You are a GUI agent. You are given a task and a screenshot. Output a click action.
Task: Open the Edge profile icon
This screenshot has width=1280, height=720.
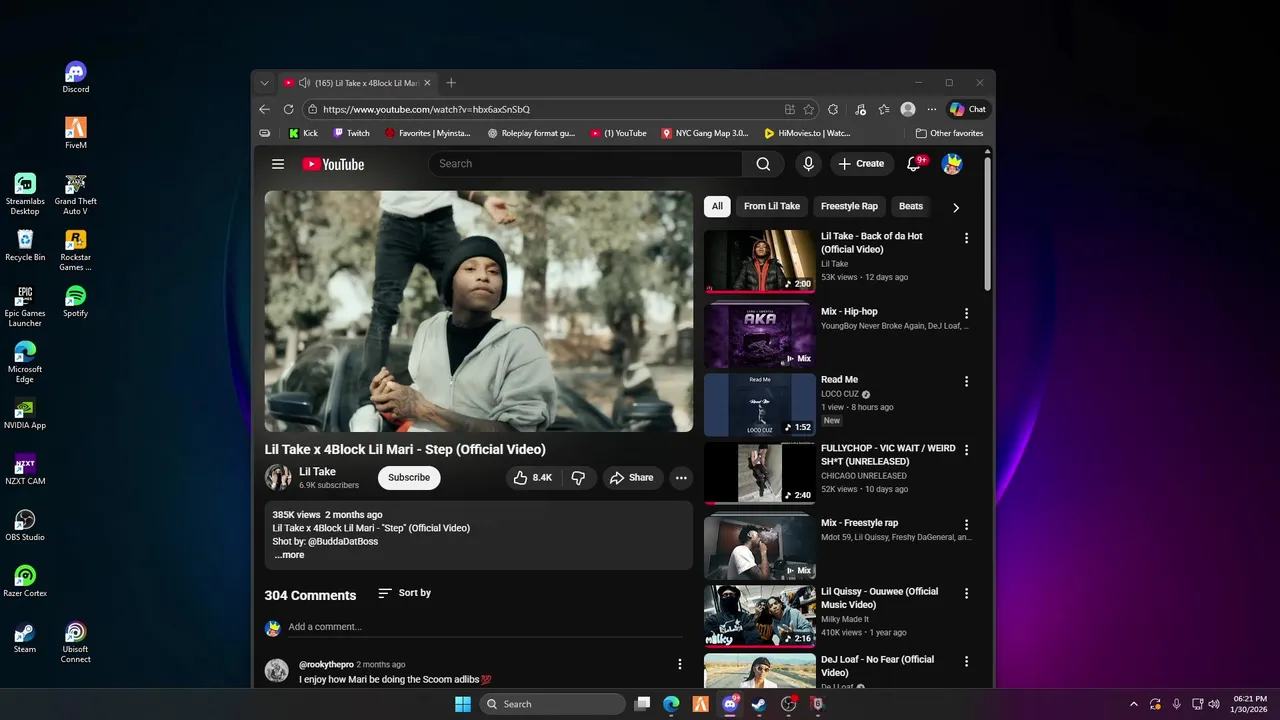click(908, 109)
